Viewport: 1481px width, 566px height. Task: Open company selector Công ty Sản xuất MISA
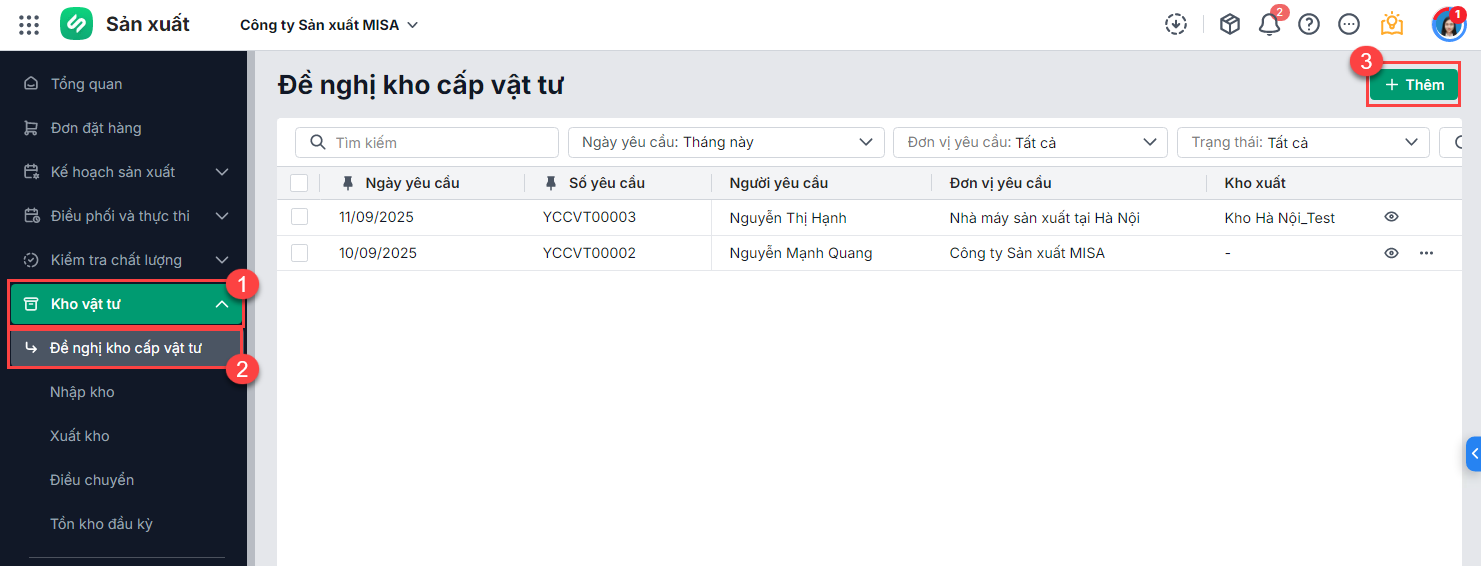(329, 25)
